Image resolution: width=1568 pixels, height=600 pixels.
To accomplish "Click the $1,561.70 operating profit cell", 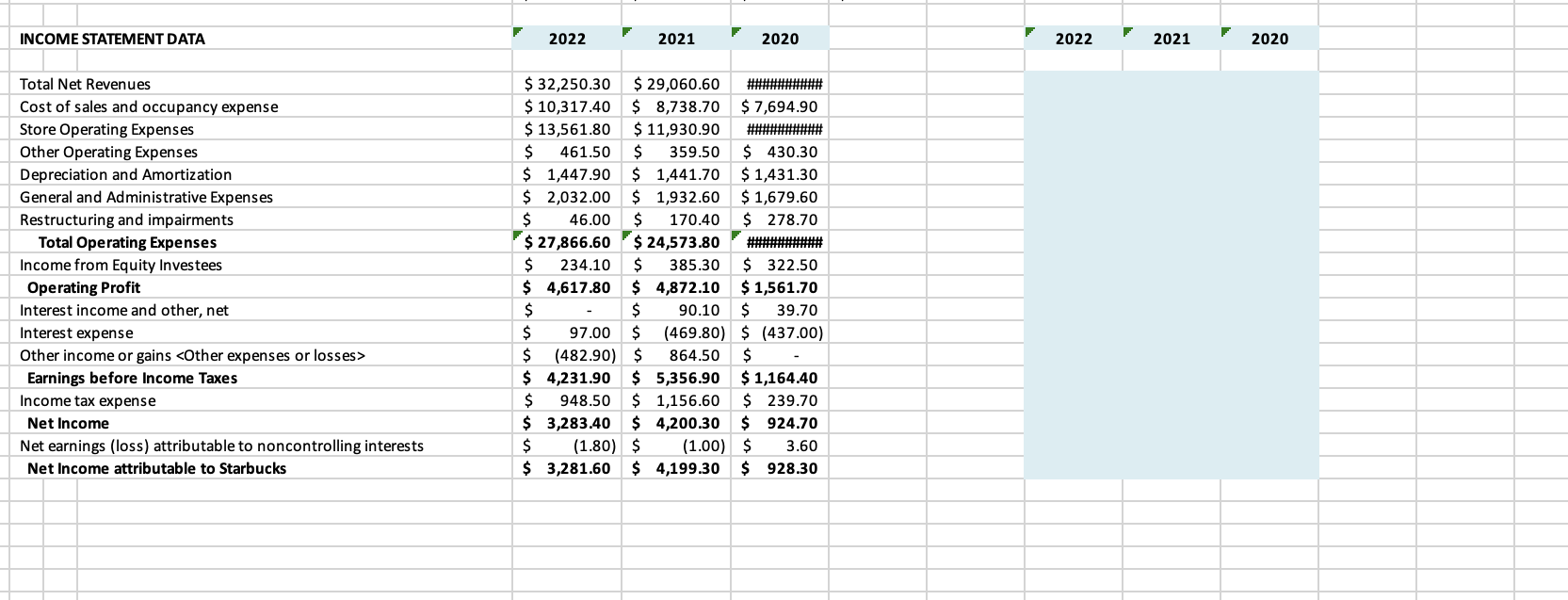I will click(780, 287).
